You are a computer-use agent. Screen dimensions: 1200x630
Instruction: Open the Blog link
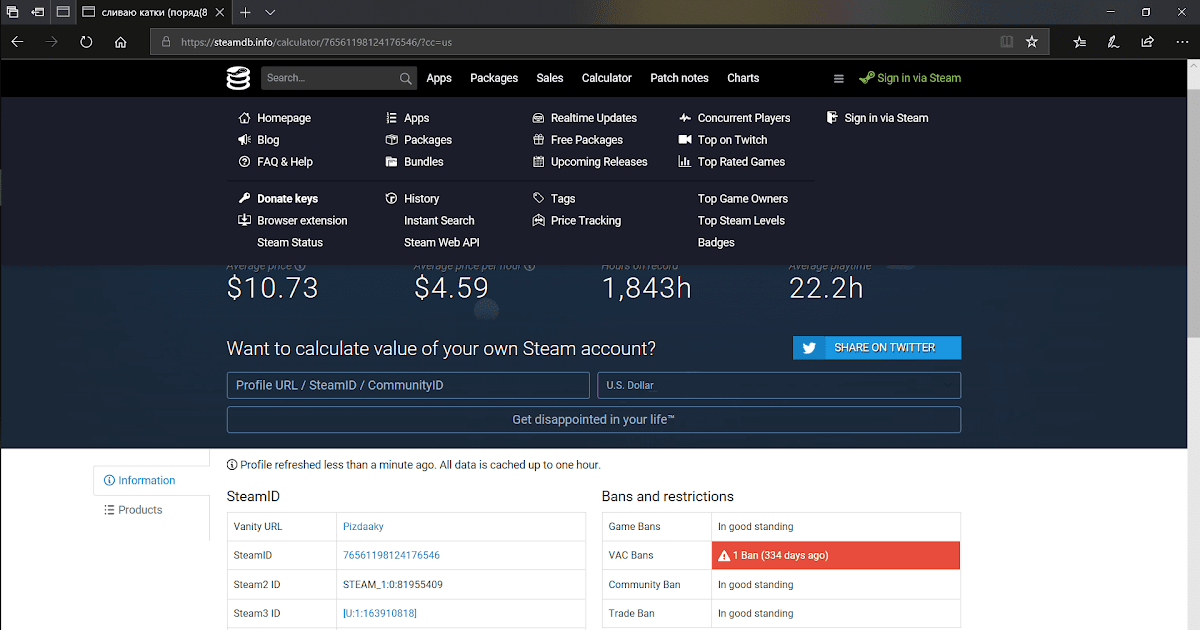(259, 140)
